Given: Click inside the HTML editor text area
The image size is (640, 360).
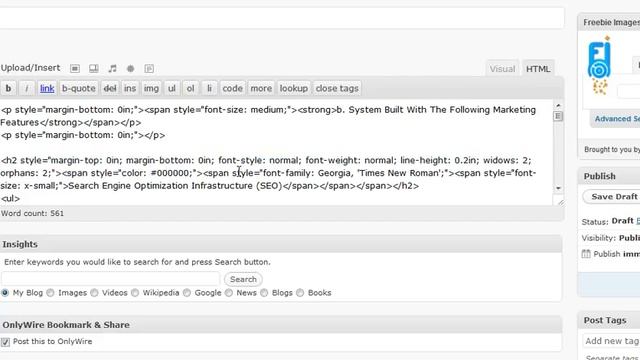Looking at the screenshot, I should point(276,152).
